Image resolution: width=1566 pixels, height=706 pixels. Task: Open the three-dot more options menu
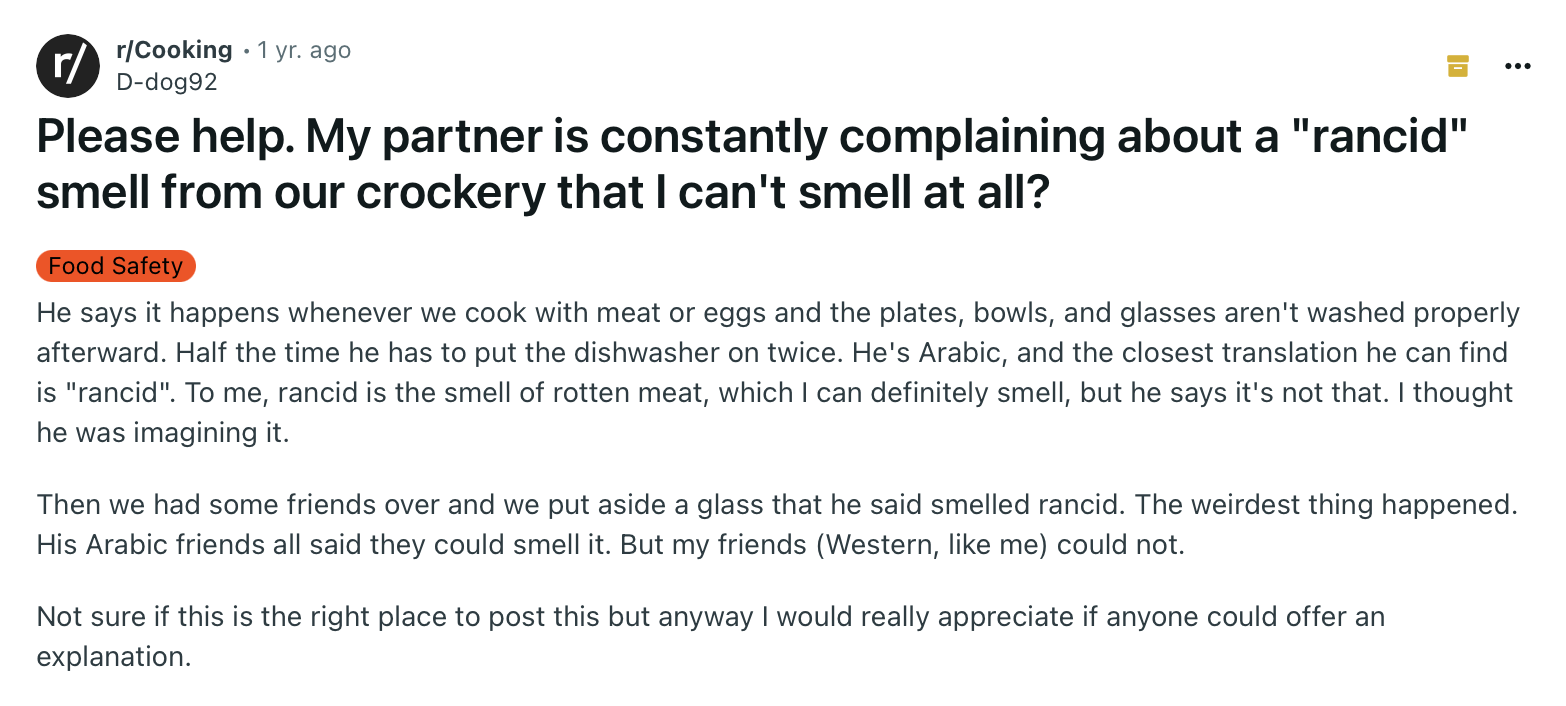tap(1517, 67)
